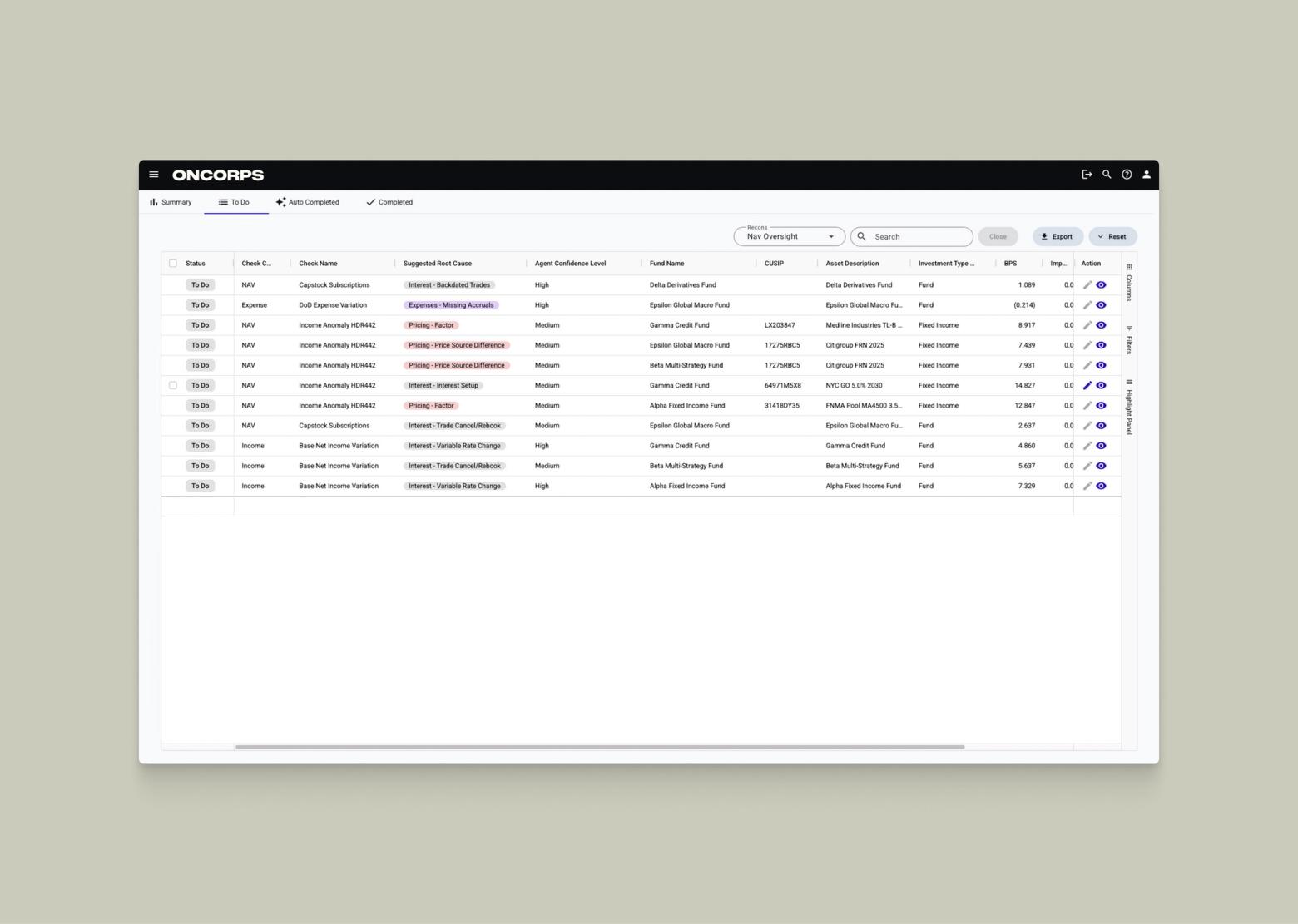This screenshot has width=1298, height=924.
Task: Click the ONCORPS logo
Action: 218,175
